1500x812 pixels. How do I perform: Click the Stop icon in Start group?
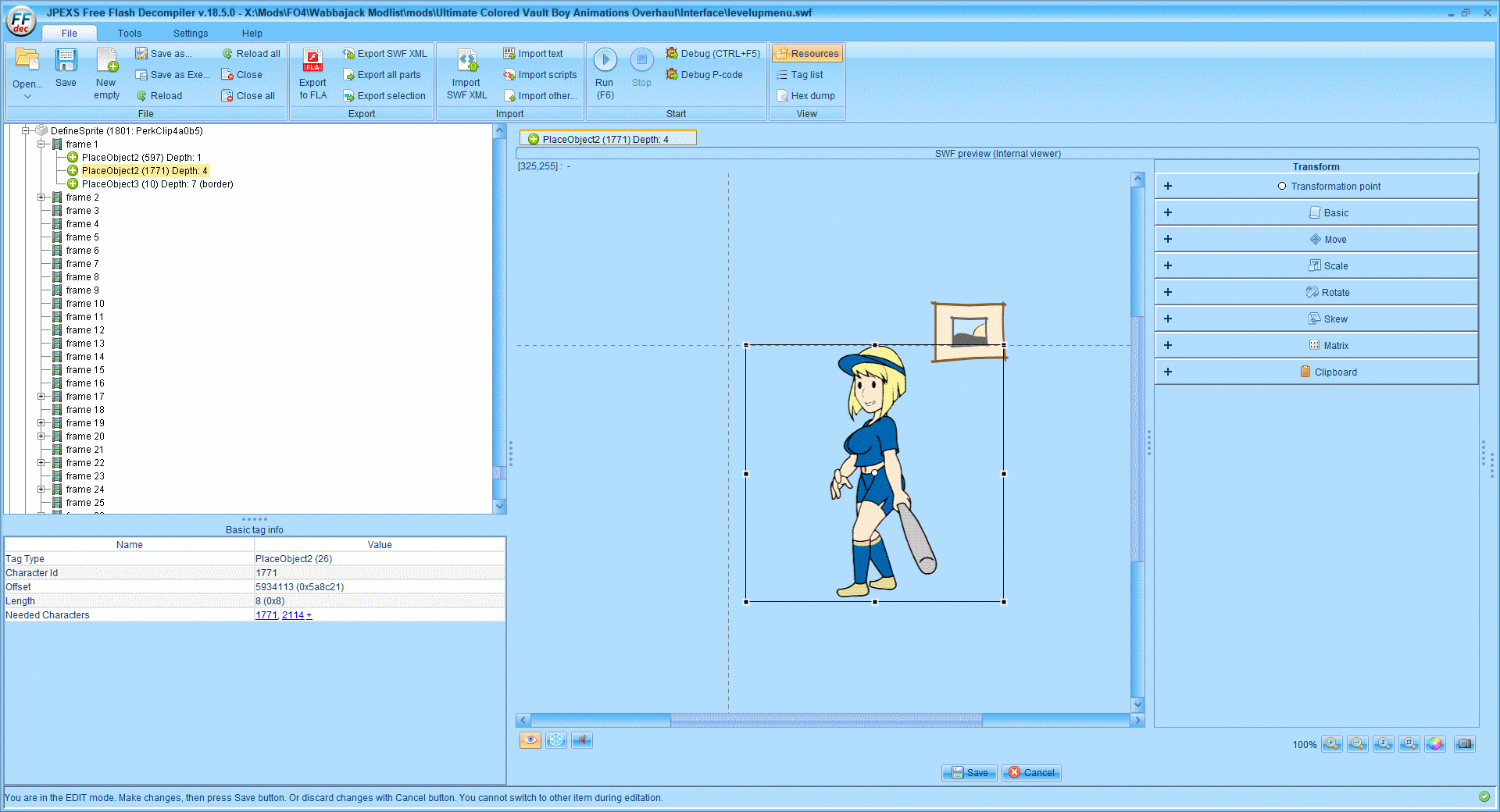641,60
